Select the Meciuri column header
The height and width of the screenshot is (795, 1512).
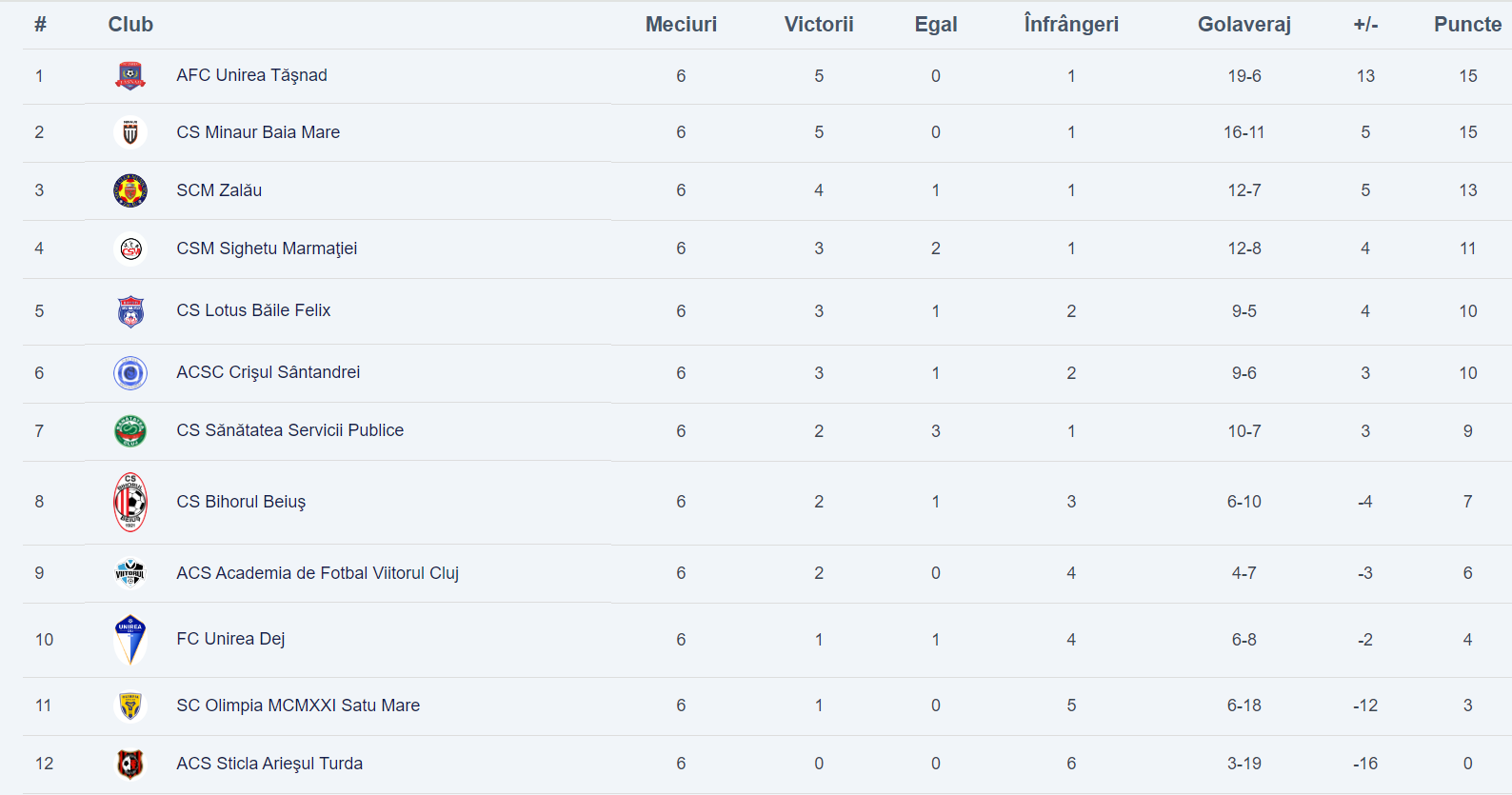(x=681, y=25)
